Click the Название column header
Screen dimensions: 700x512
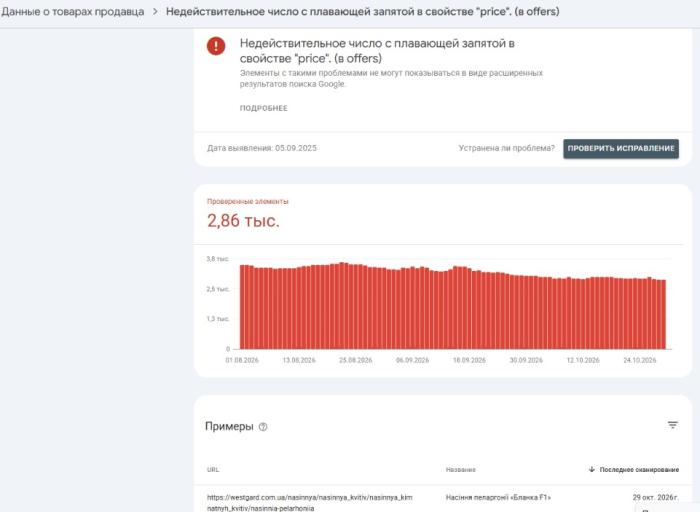[461, 470]
